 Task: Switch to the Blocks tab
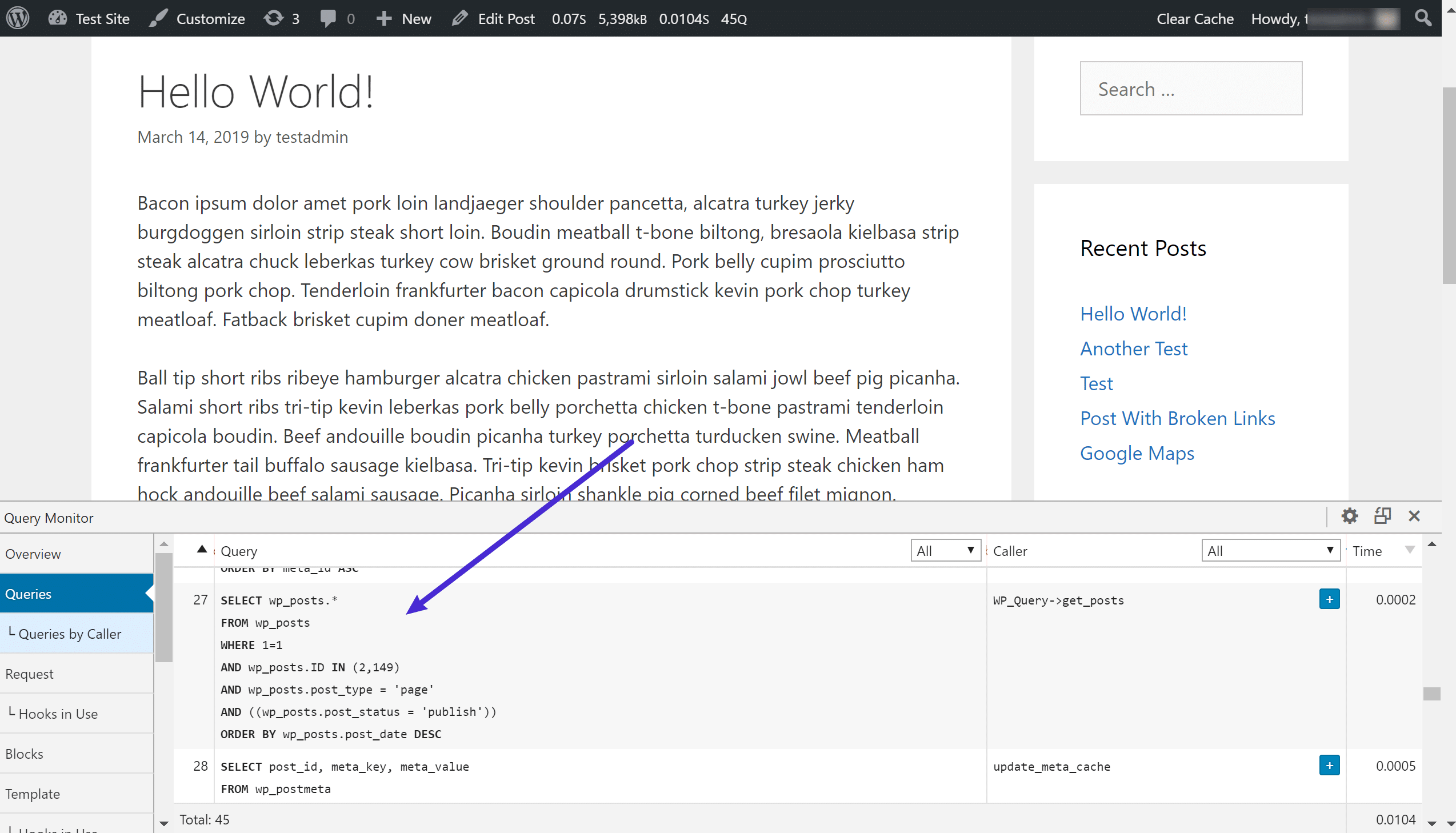[26, 753]
